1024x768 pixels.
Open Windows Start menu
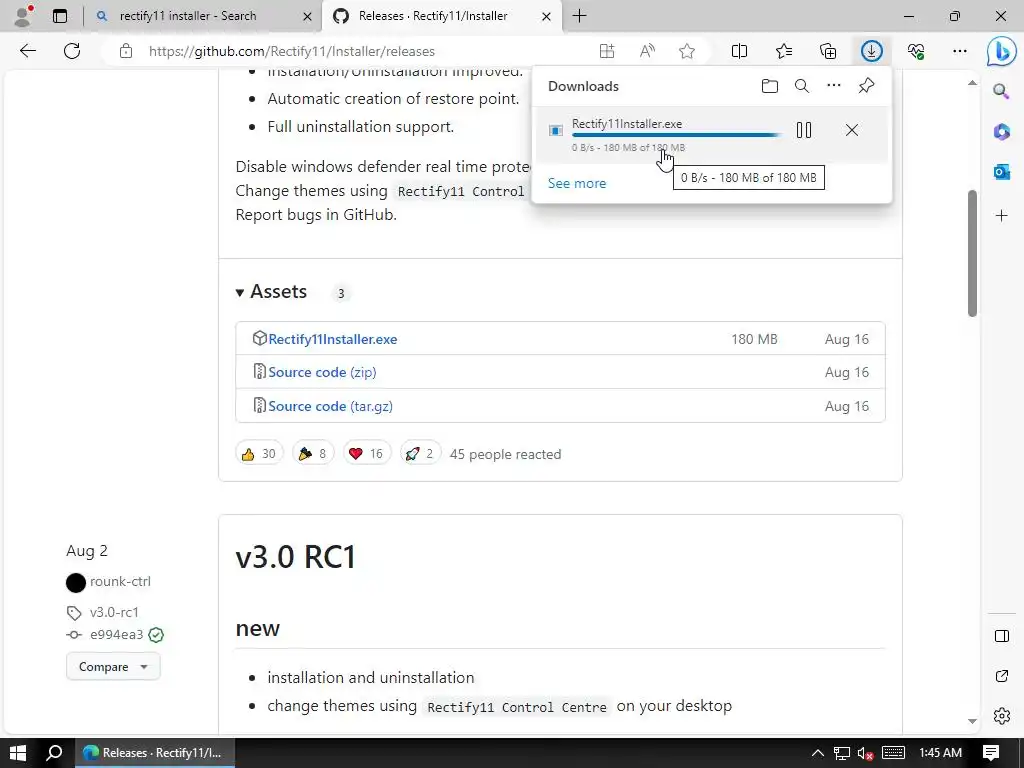18,753
